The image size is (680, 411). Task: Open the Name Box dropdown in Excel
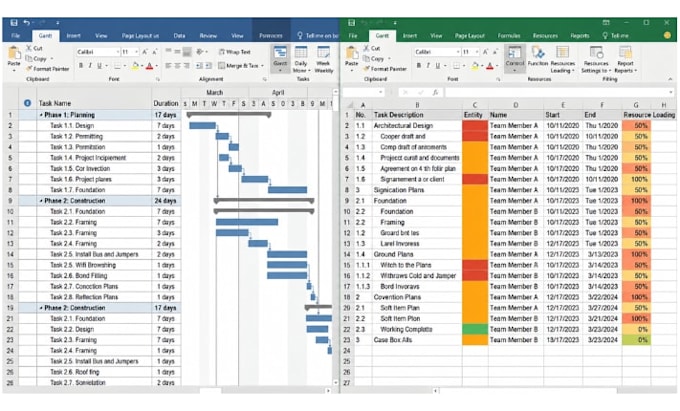380,92
